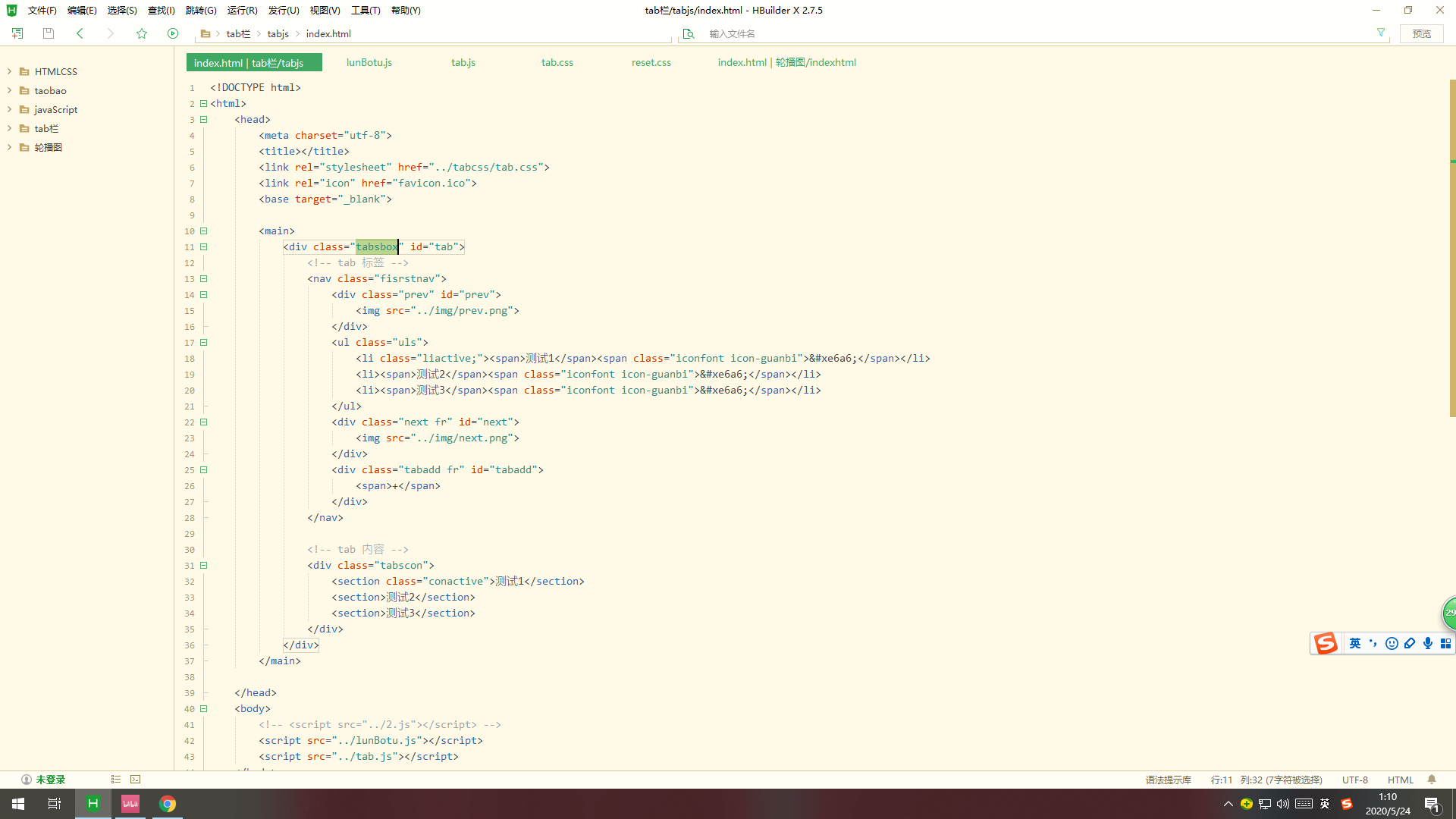
Task: Toggle the Sogou punctuation mode button
Action: click(1373, 643)
